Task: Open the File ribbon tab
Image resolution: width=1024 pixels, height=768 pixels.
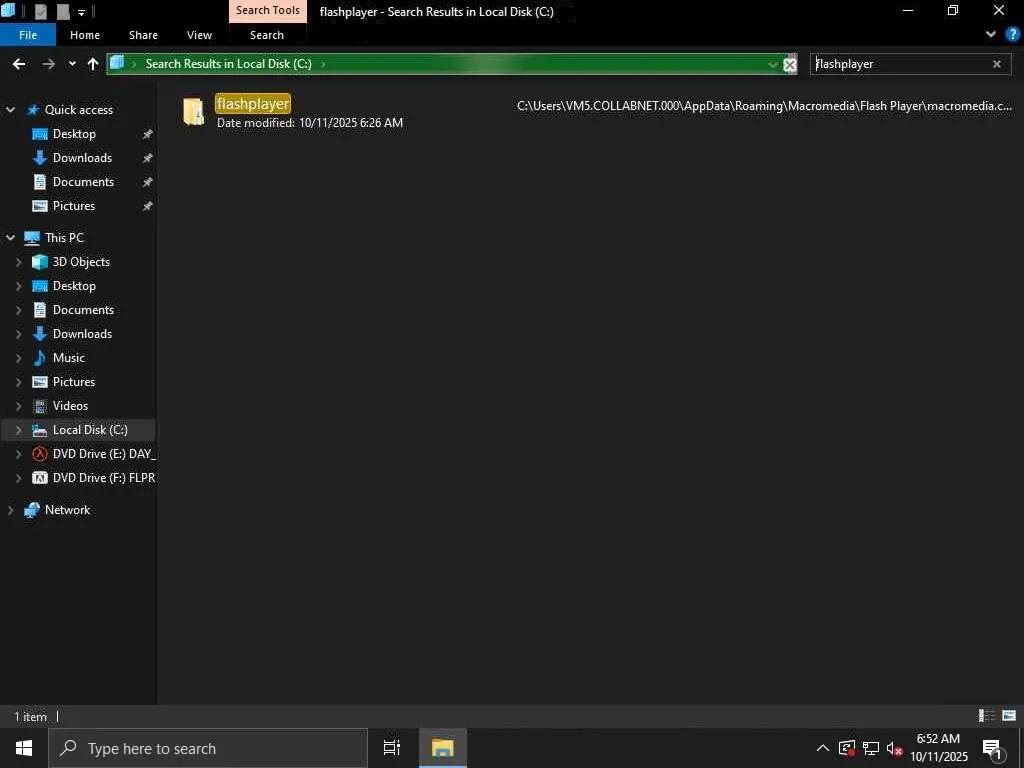Action: tap(28, 35)
